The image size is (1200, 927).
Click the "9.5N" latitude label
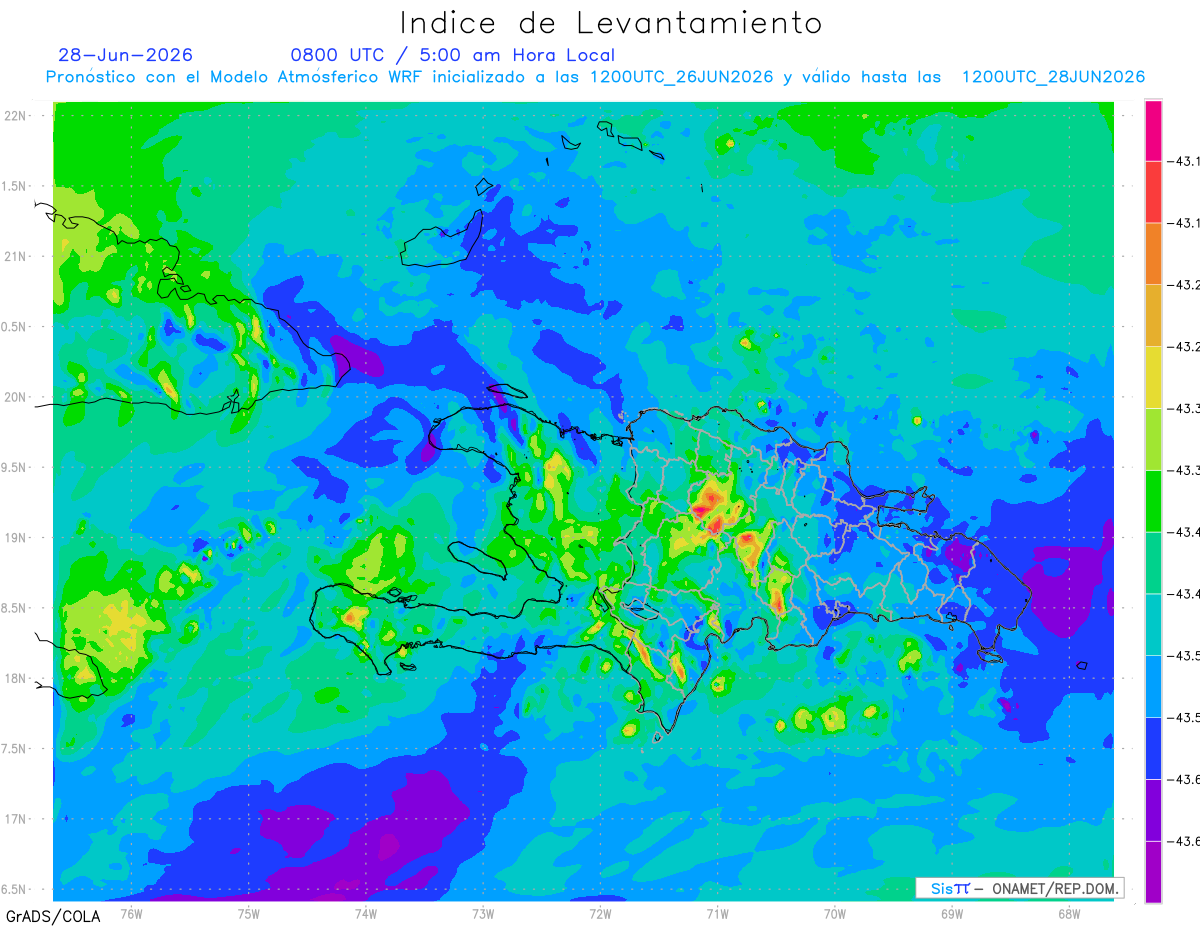point(14,467)
